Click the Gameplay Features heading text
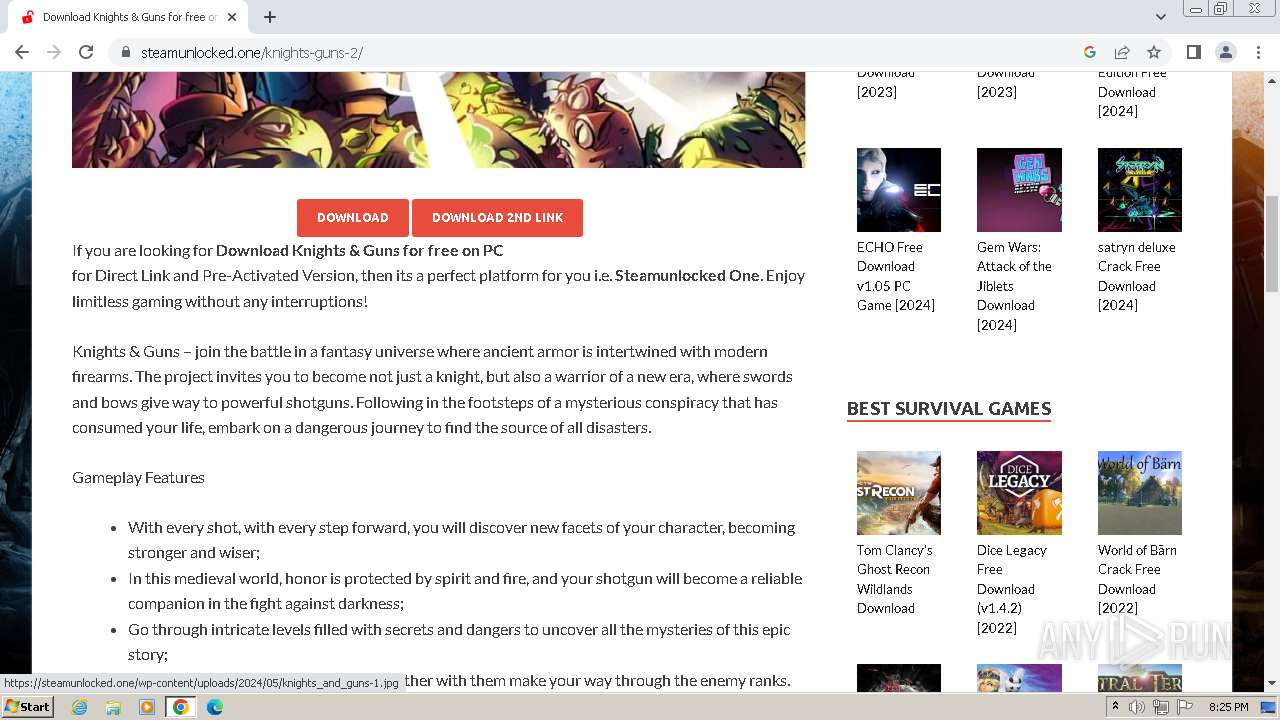 [x=138, y=478]
